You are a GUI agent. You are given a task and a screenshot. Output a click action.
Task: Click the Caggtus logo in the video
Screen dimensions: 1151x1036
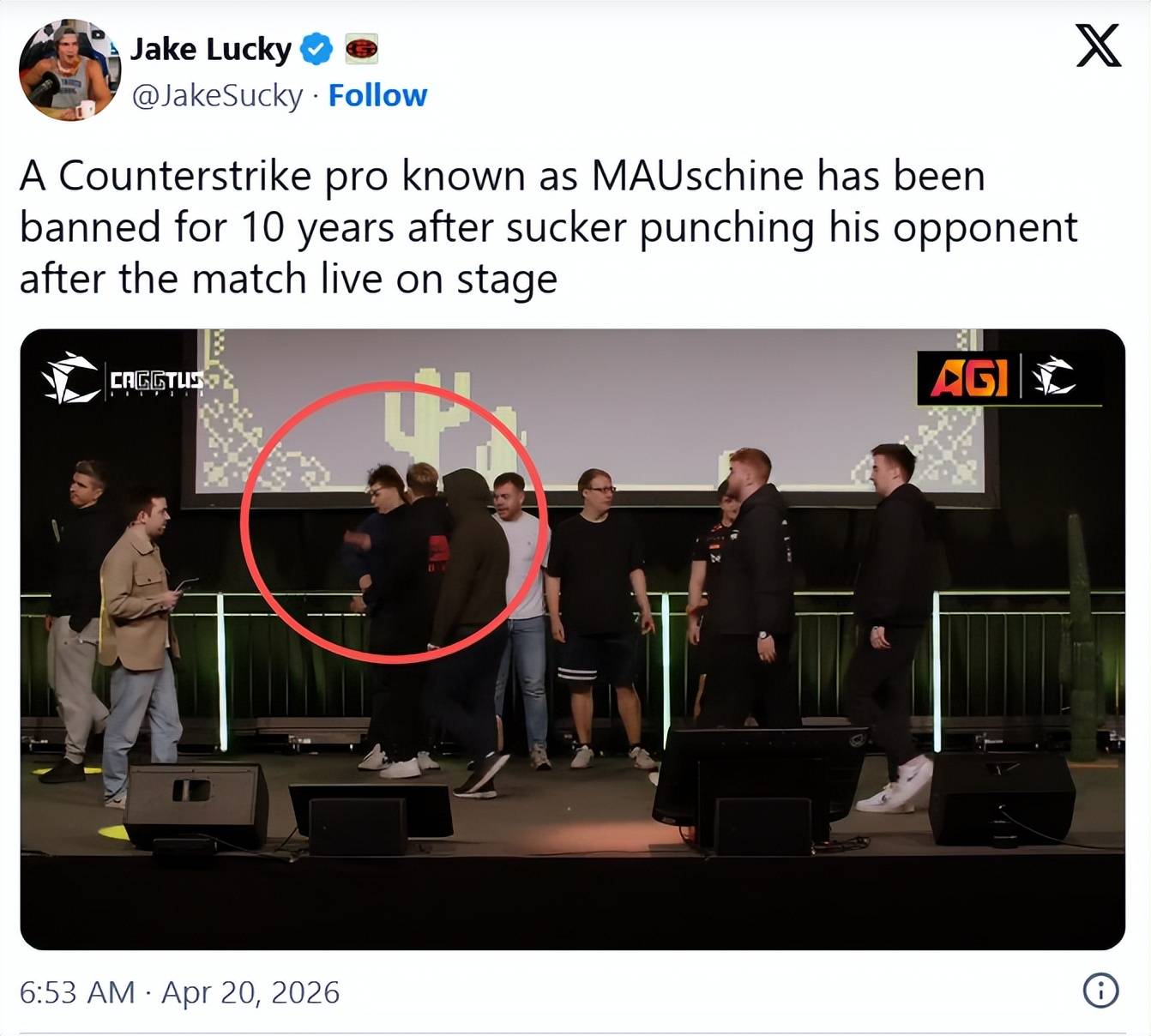(123, 378)
